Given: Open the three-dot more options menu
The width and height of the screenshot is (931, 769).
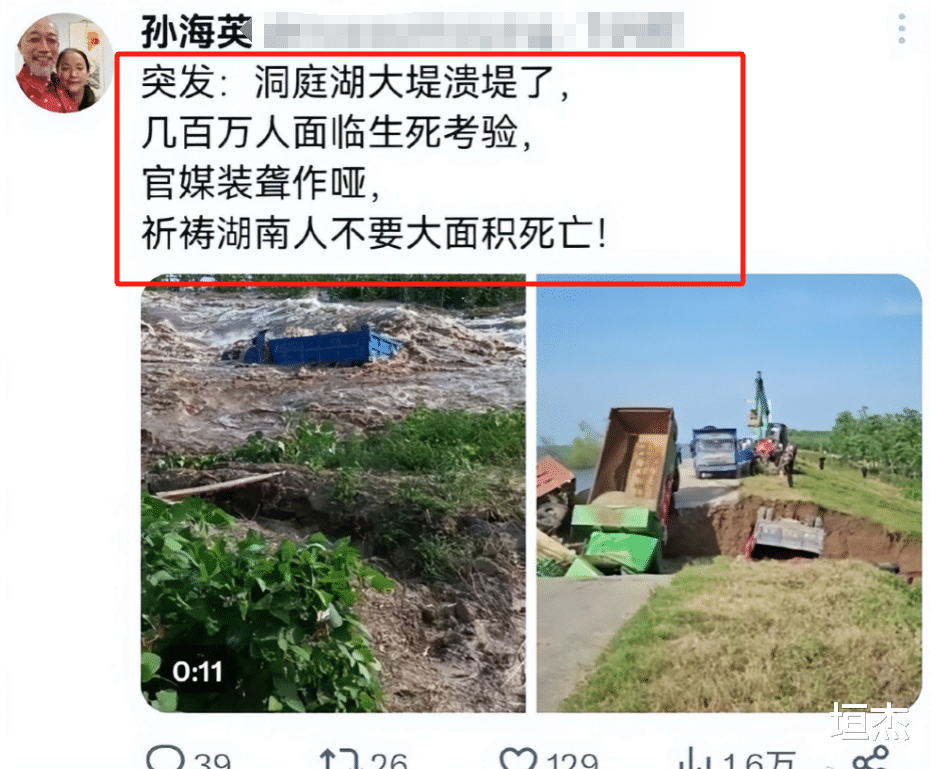Looking at the screenshot, I should coord(902,29).
